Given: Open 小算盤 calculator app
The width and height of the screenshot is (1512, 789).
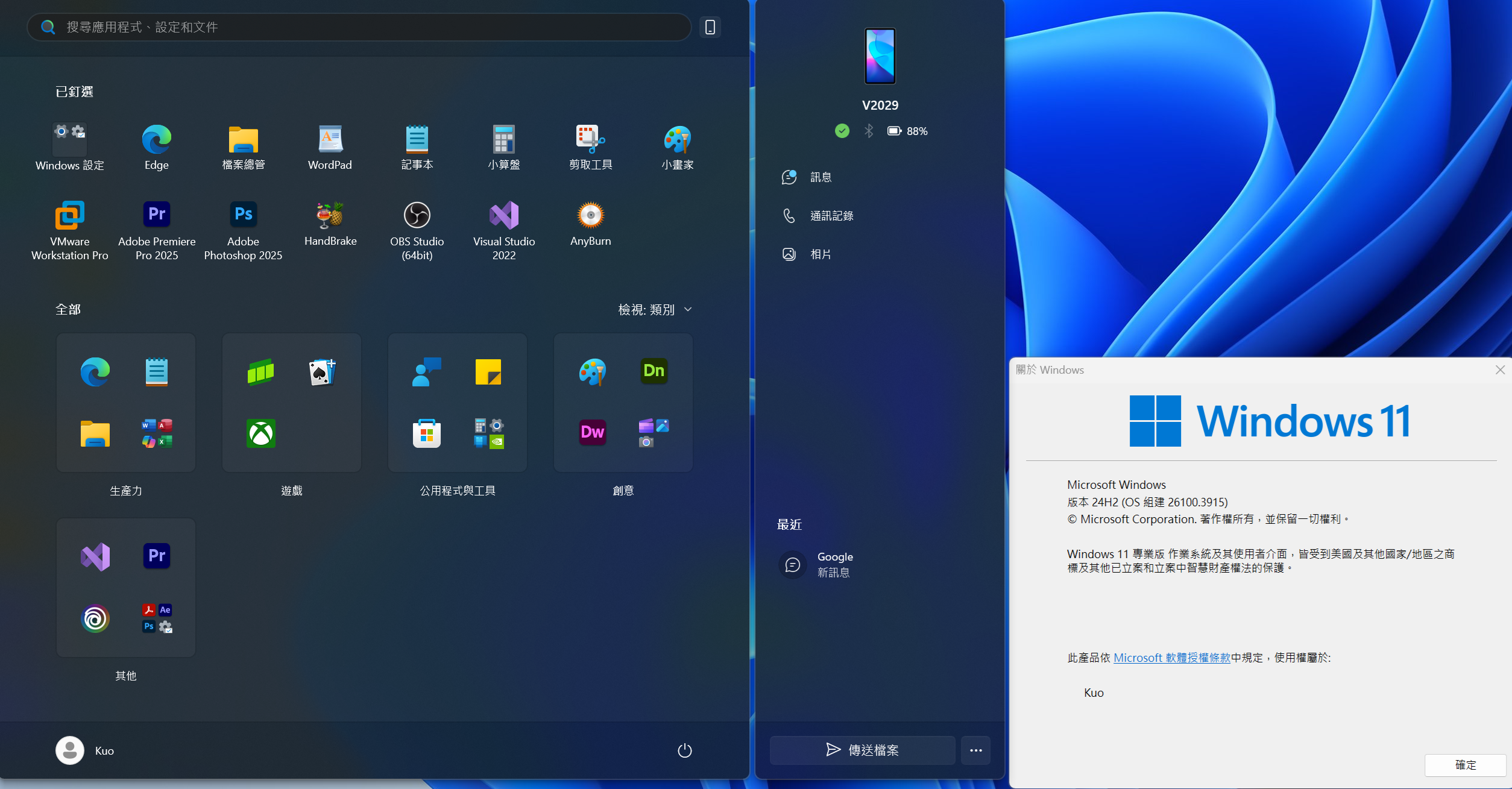Looking at the screenshot, I should [504, 147].
